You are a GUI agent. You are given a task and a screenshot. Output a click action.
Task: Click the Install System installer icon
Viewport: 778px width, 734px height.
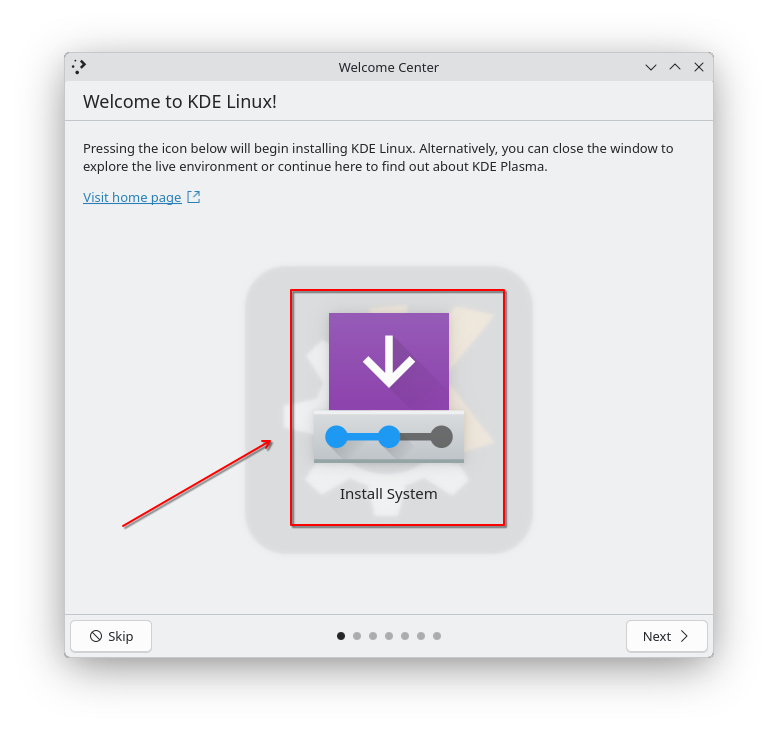pyautogui.click(x=389, y=388)
